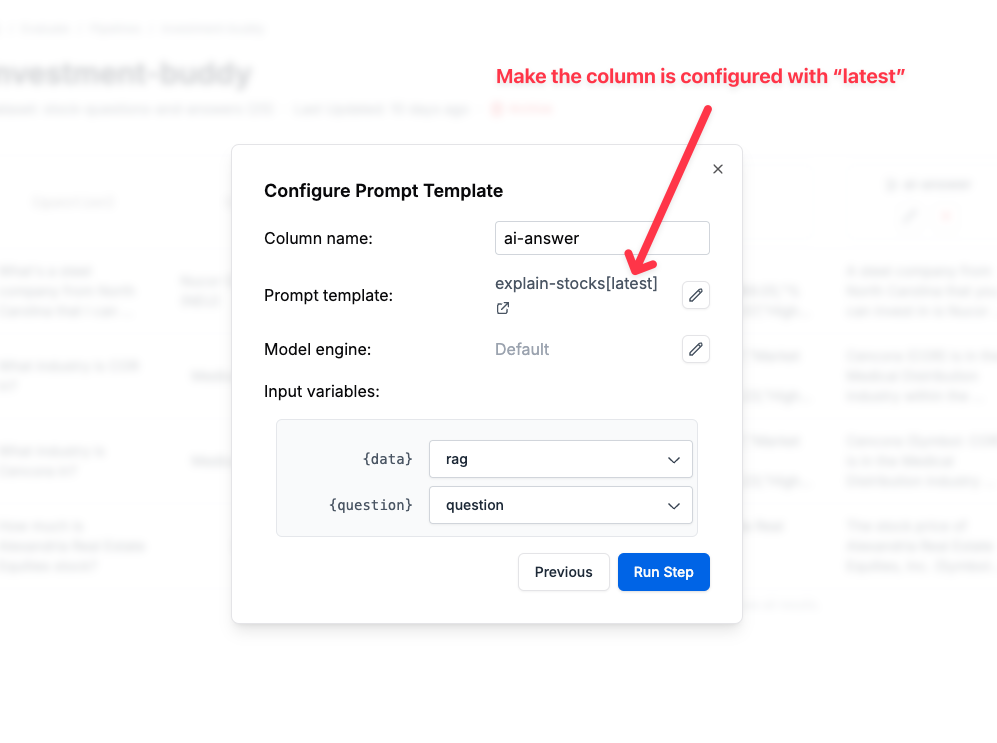Click the chevron on the rag dropdown
Screen dimensions: 997x743
click(x=675, y=459)
